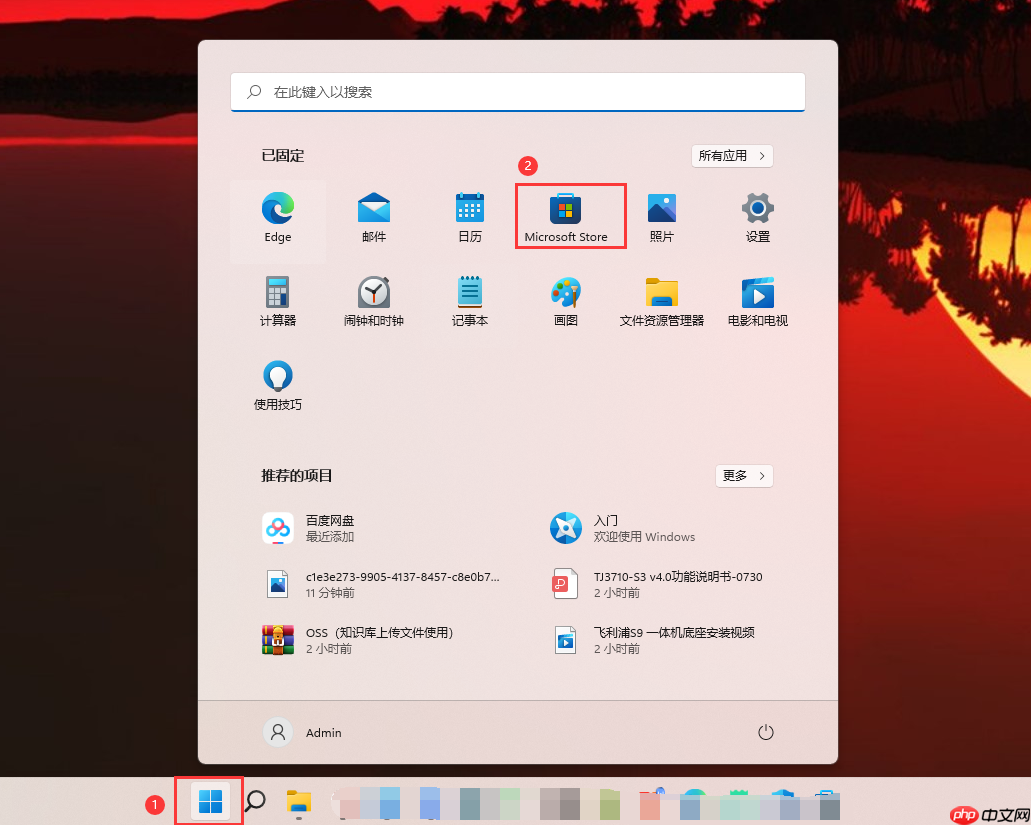The width and height of the screenshot is (1031, 825).
Task: Open 闹钟和时钟 Alarms and Clock
Action: (373, 300)
